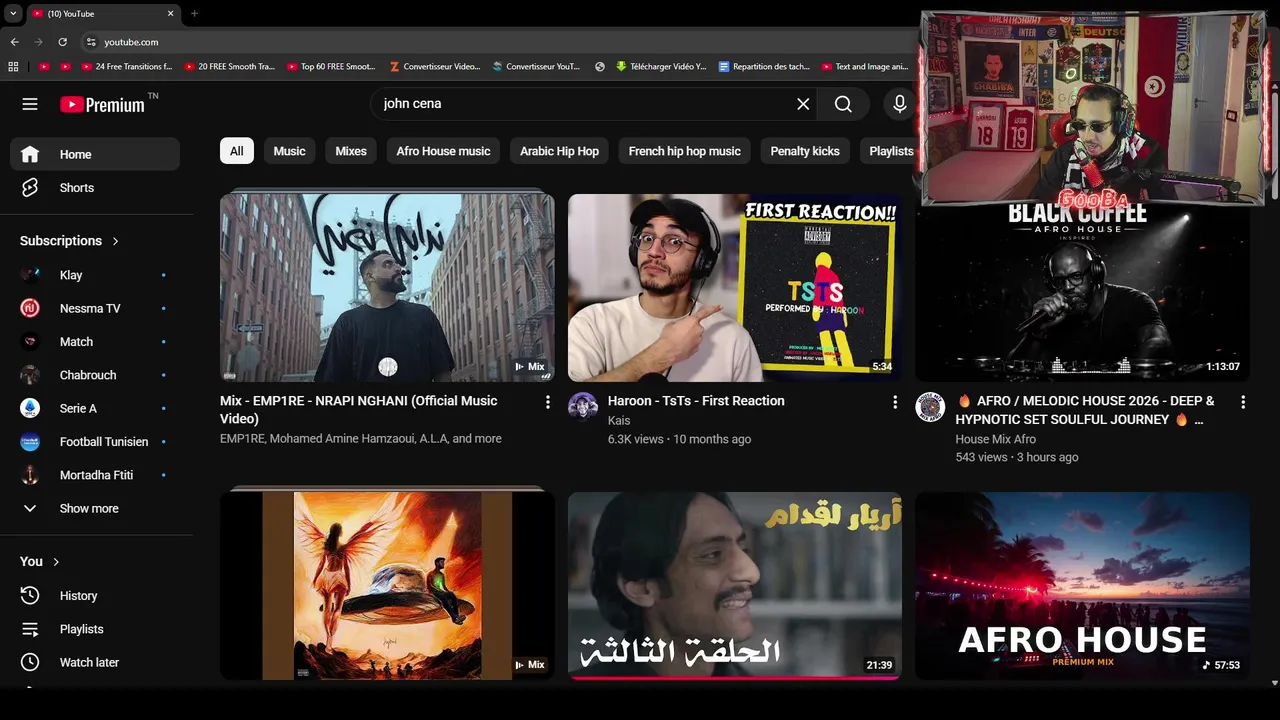Screen dimensions: 1280x720
Task: Open bookmark Repartition des tach...
Action: (x=764, y=67)
